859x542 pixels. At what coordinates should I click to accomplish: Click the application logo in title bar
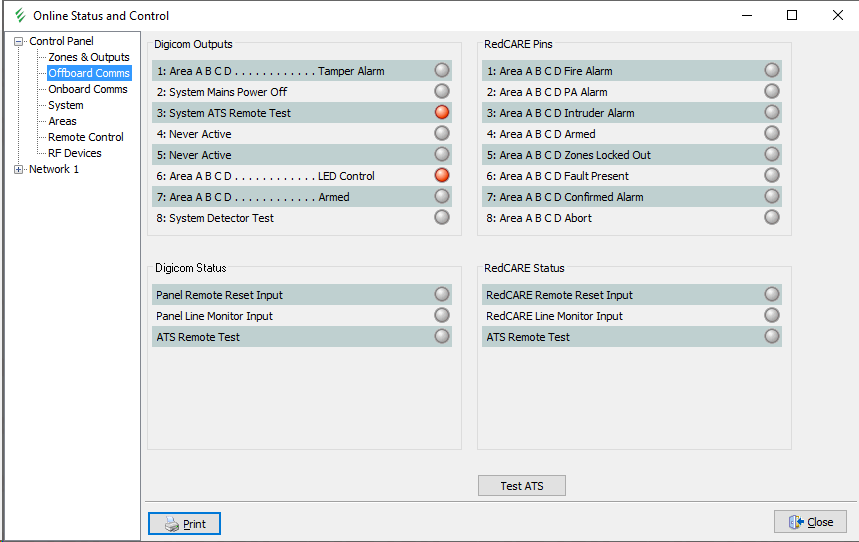tap(19, 15)
